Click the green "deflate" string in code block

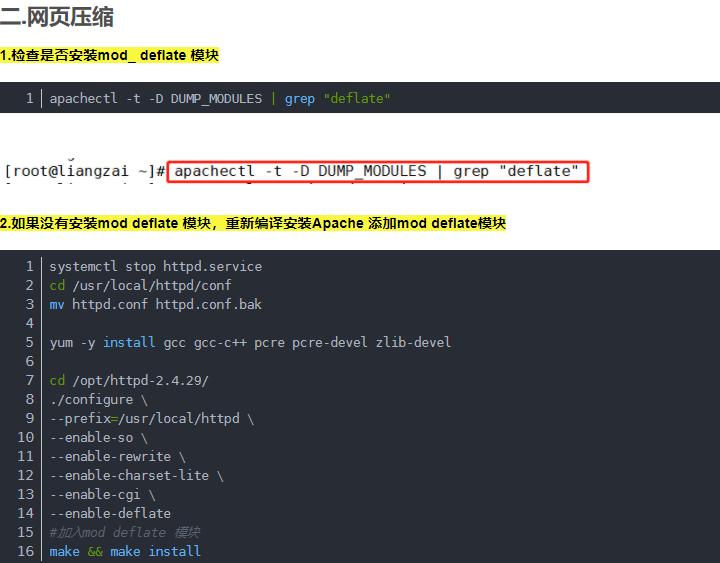357,98
